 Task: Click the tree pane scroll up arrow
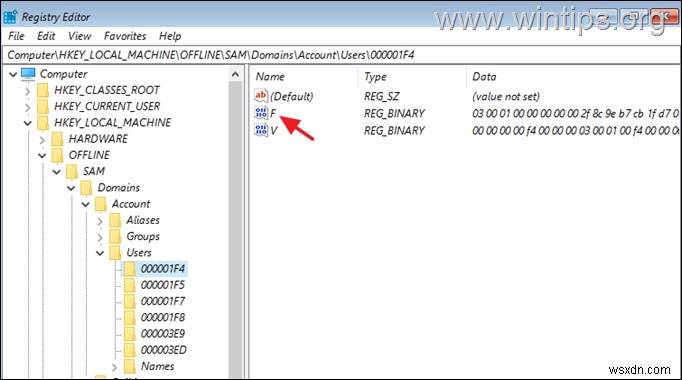click(235, 74)
